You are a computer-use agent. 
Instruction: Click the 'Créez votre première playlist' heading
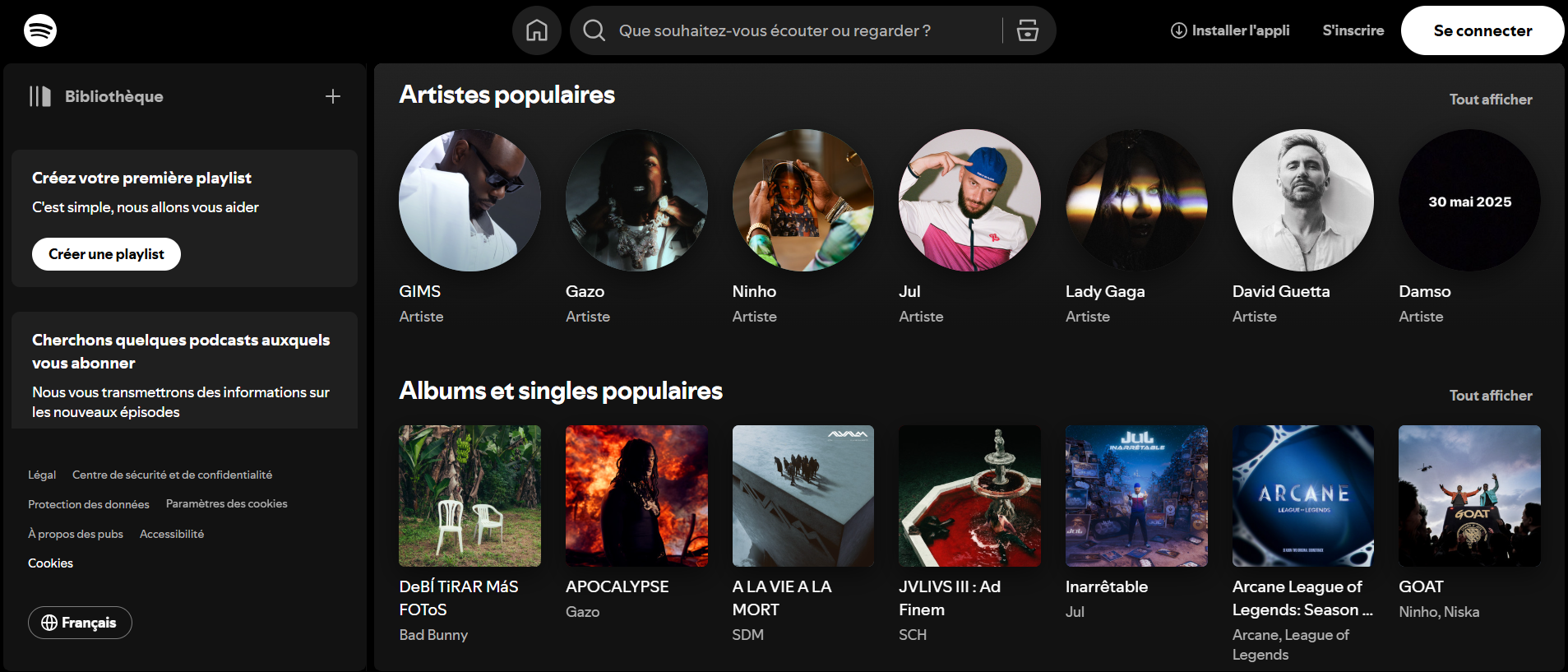point(141,178)
